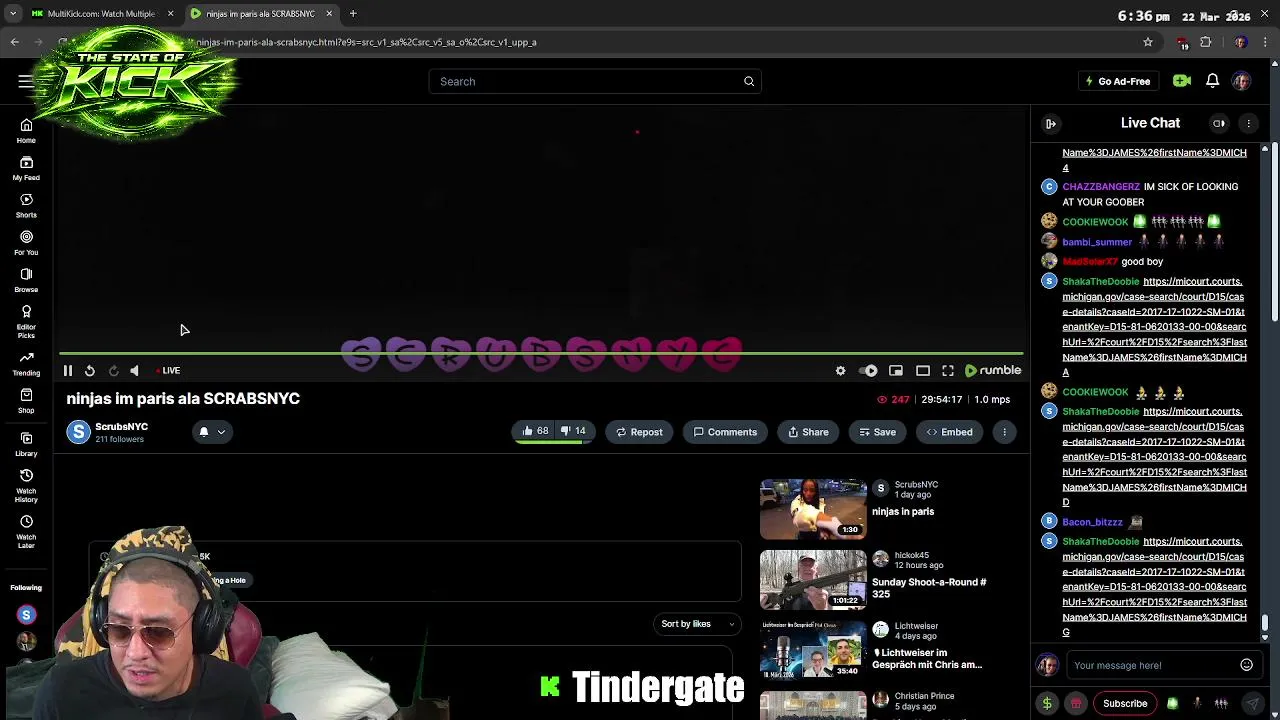This screenshot has height=720, width=1280.
Task: Share this video
Action: [808, 432]
